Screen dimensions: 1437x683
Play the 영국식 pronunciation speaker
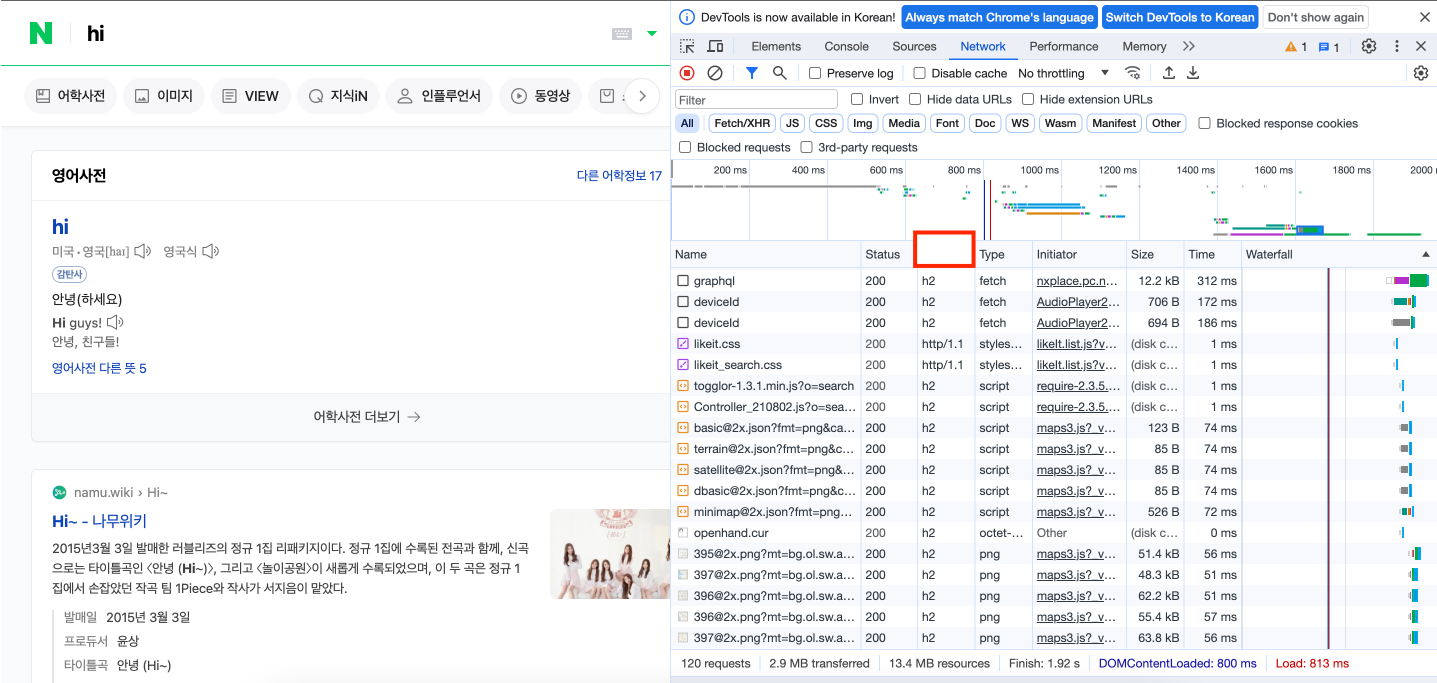click(x=210, y=251)
